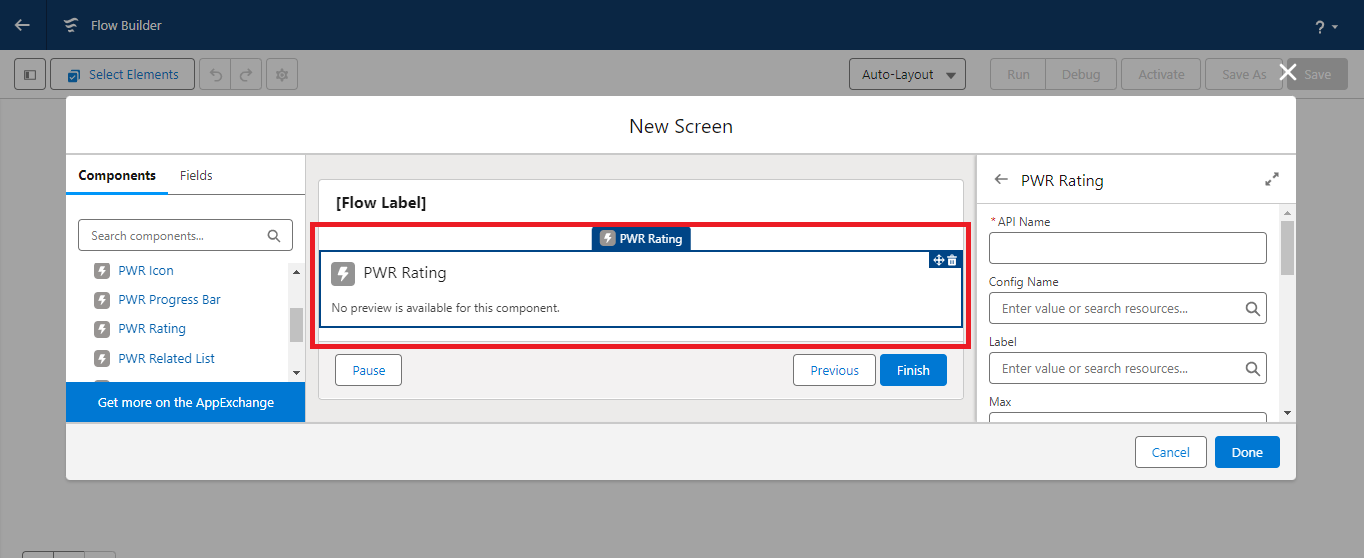Screen dimensions: 1364x558
Task: Click the properties panel scroll down arrow
Action: (1287, 412)
